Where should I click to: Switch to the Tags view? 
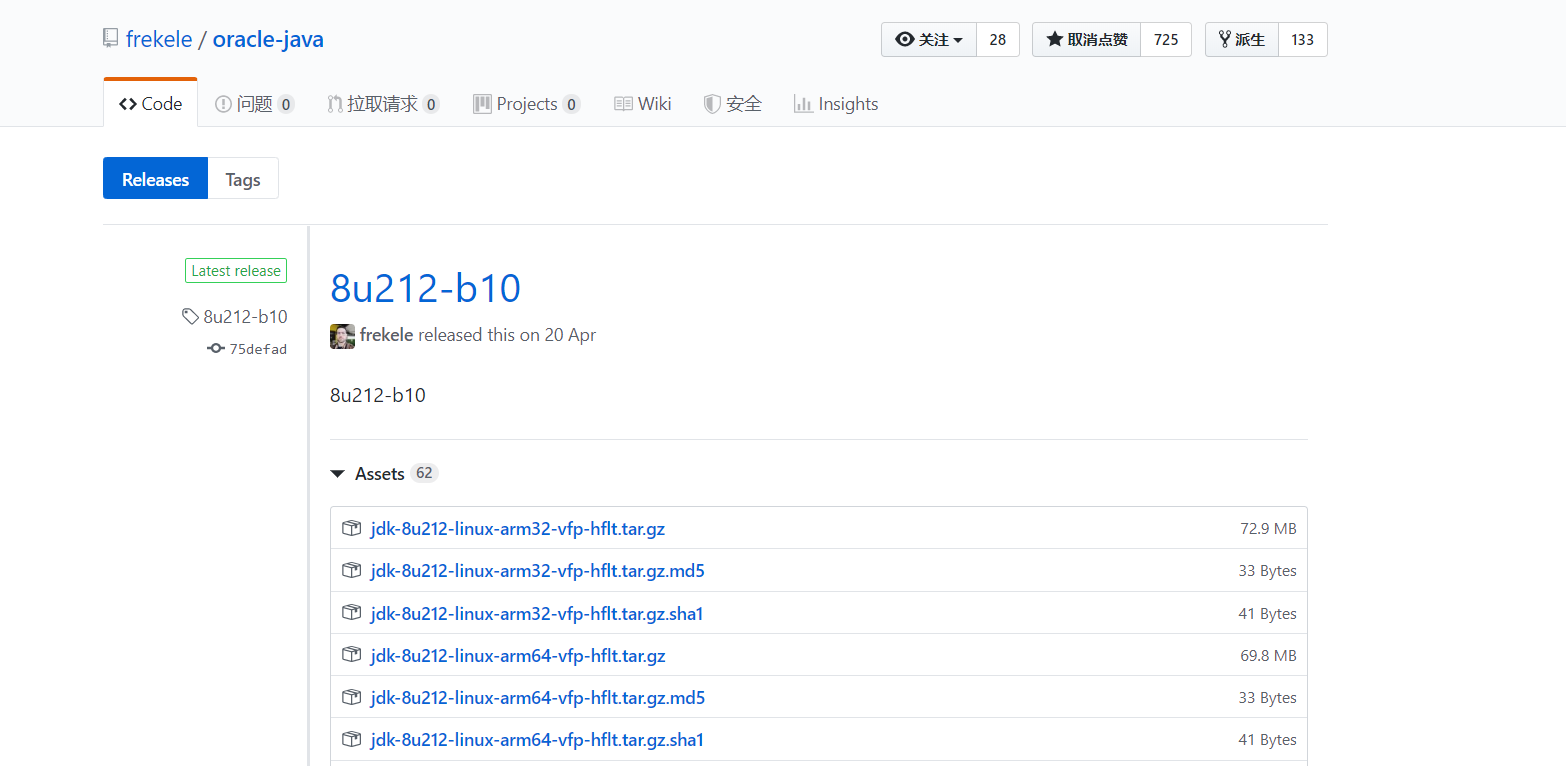click(x=242, y=178)
